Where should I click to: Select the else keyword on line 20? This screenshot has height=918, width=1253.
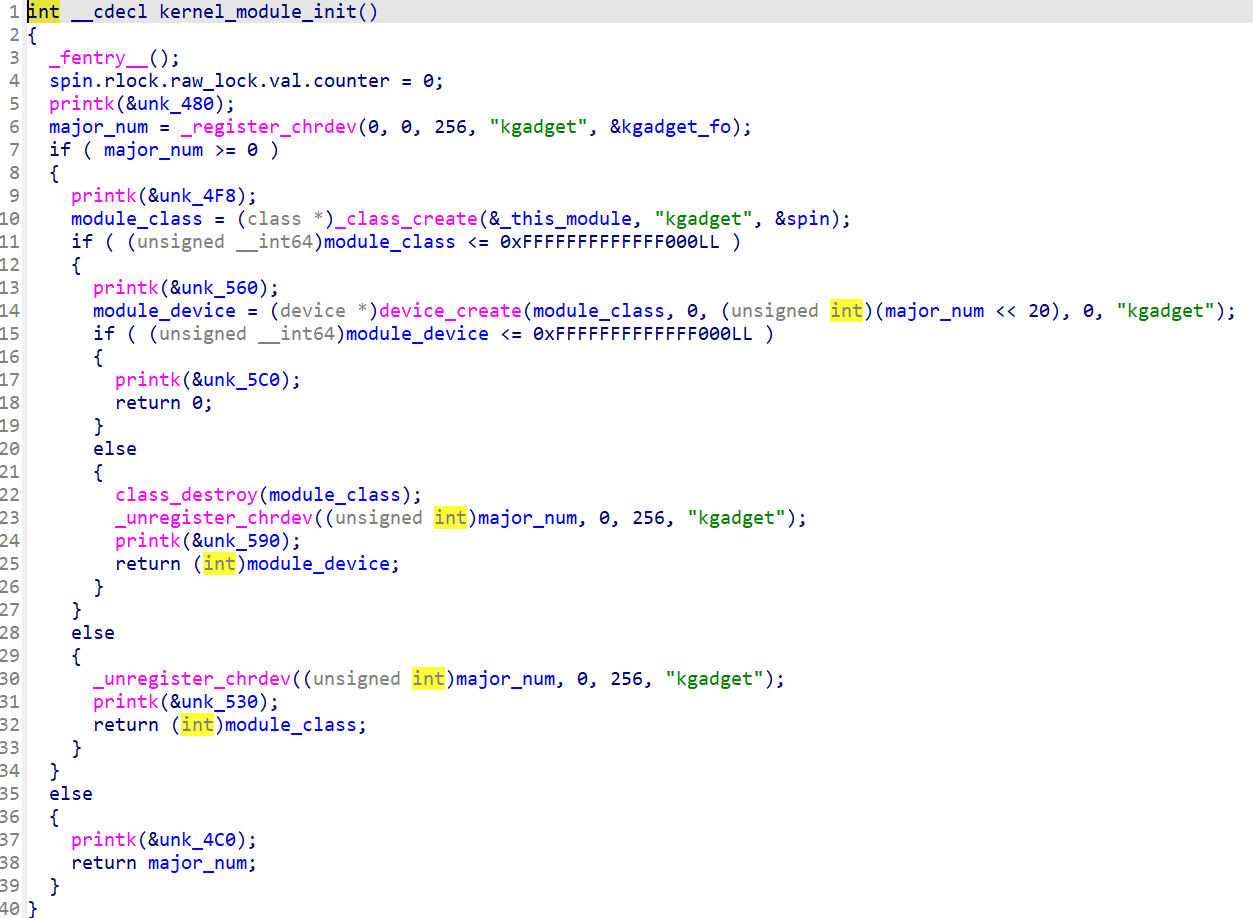[x=115, y=449]
